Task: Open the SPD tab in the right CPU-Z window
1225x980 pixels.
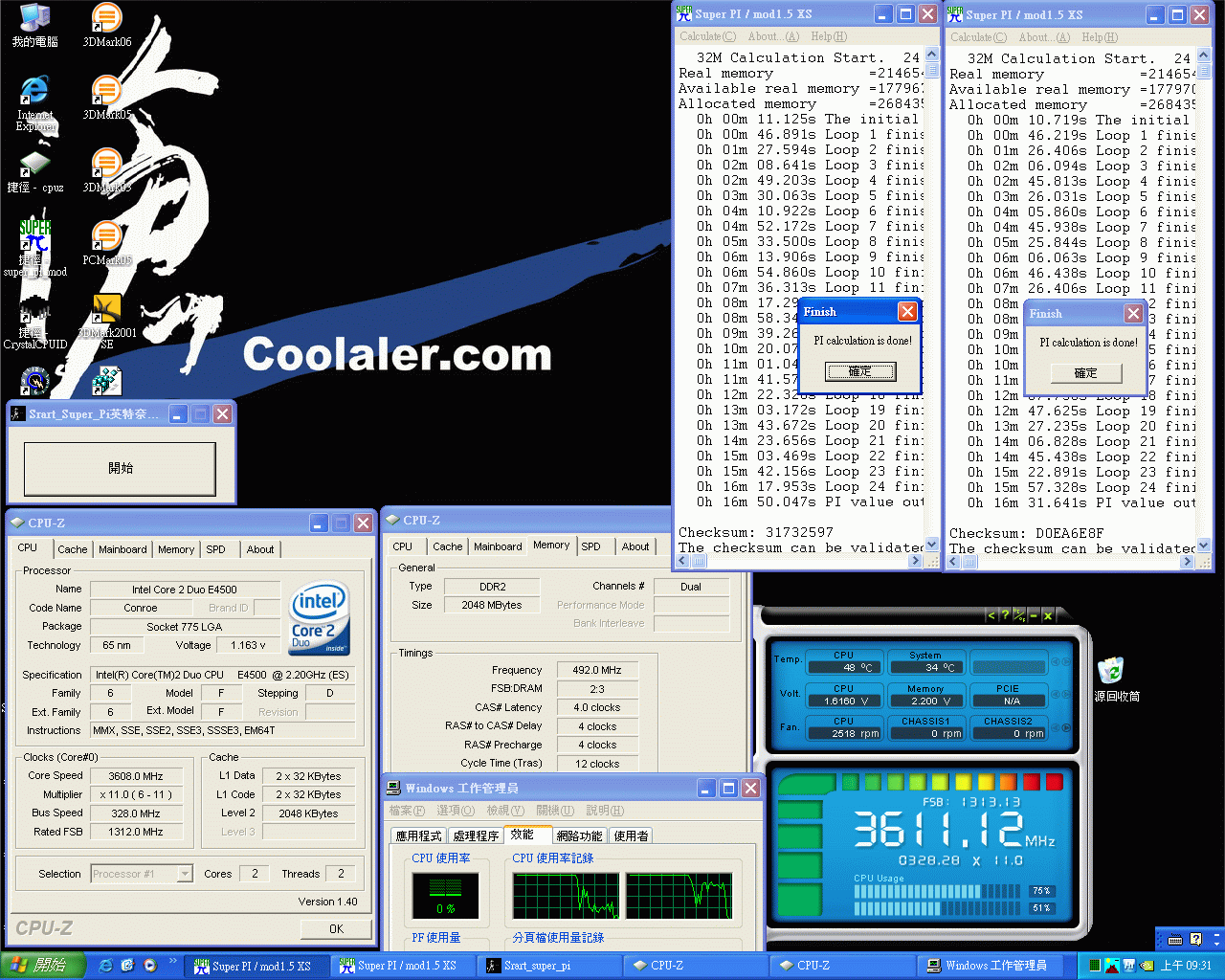Action: click(x=591, y=546)
